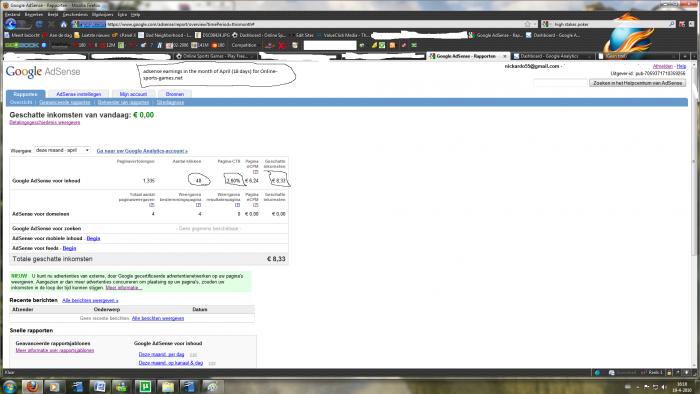This screenshot has width=700, height=394.
Task: Click the search magnifier icon
Action: coord(672,24)
